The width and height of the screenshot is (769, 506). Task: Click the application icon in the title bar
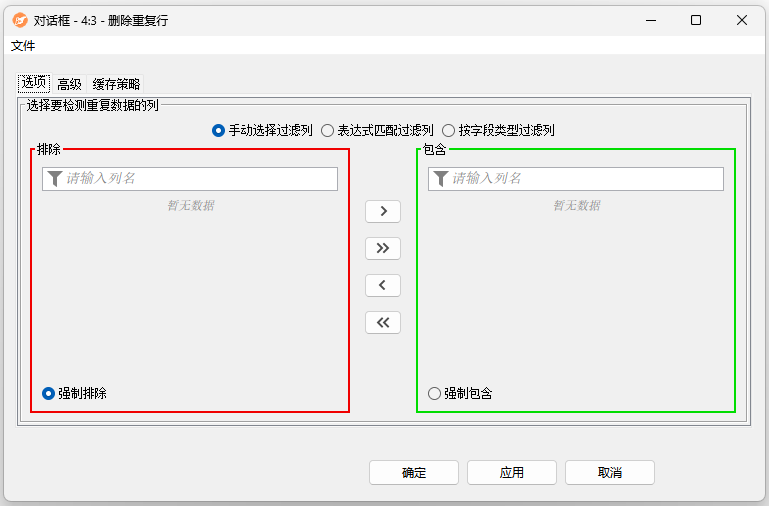[x=20, y=20]
